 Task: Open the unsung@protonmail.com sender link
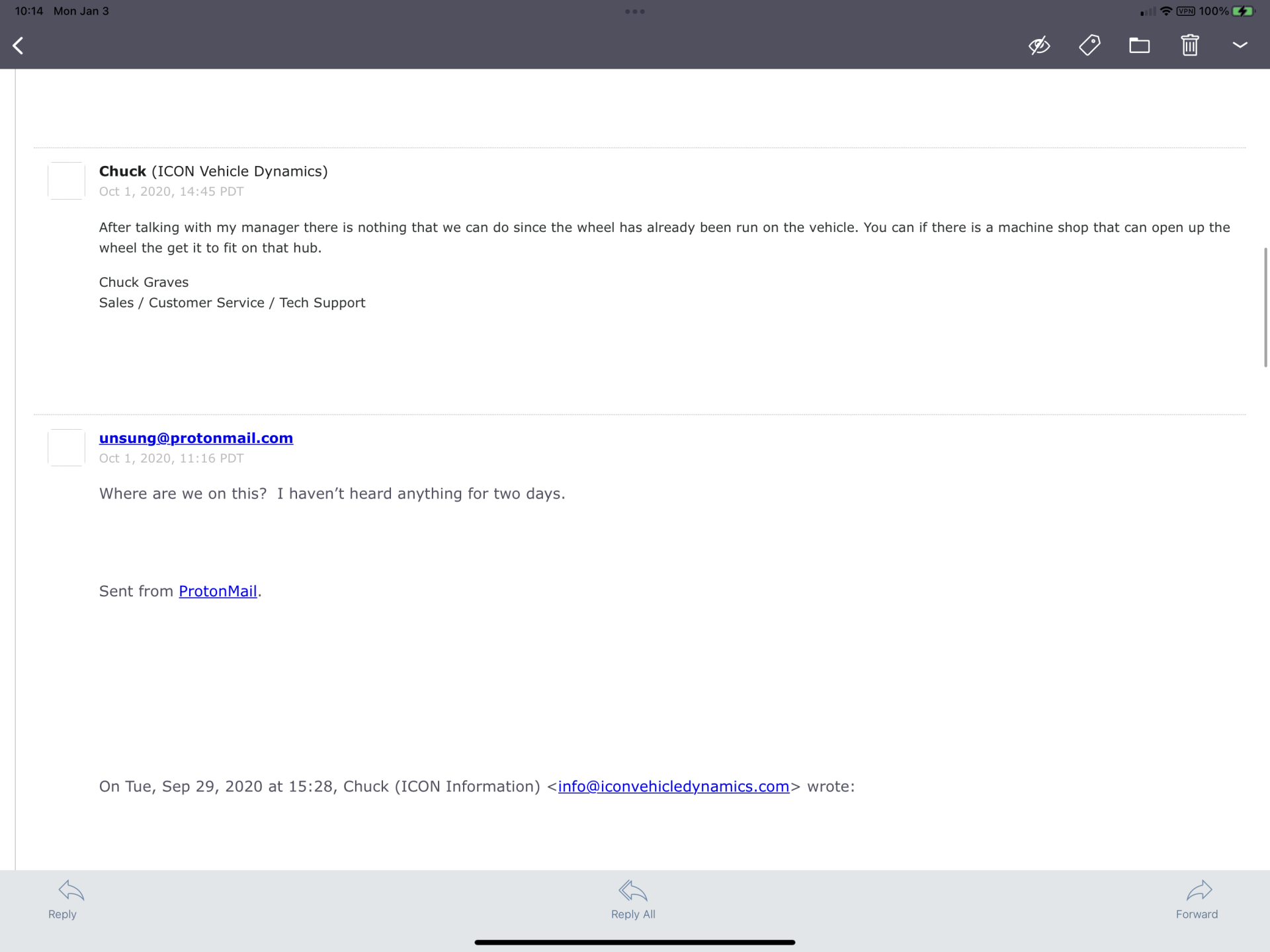click(196, 438)
